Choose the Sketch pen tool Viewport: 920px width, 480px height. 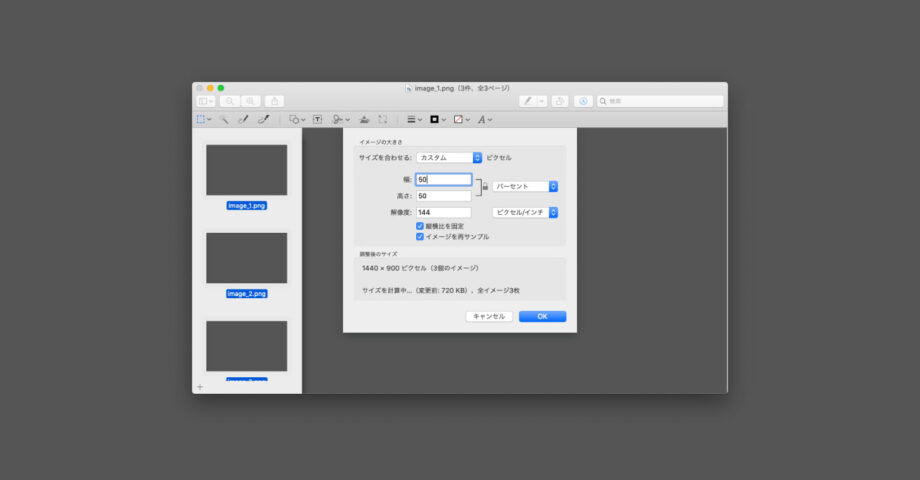tap(243, 119)
